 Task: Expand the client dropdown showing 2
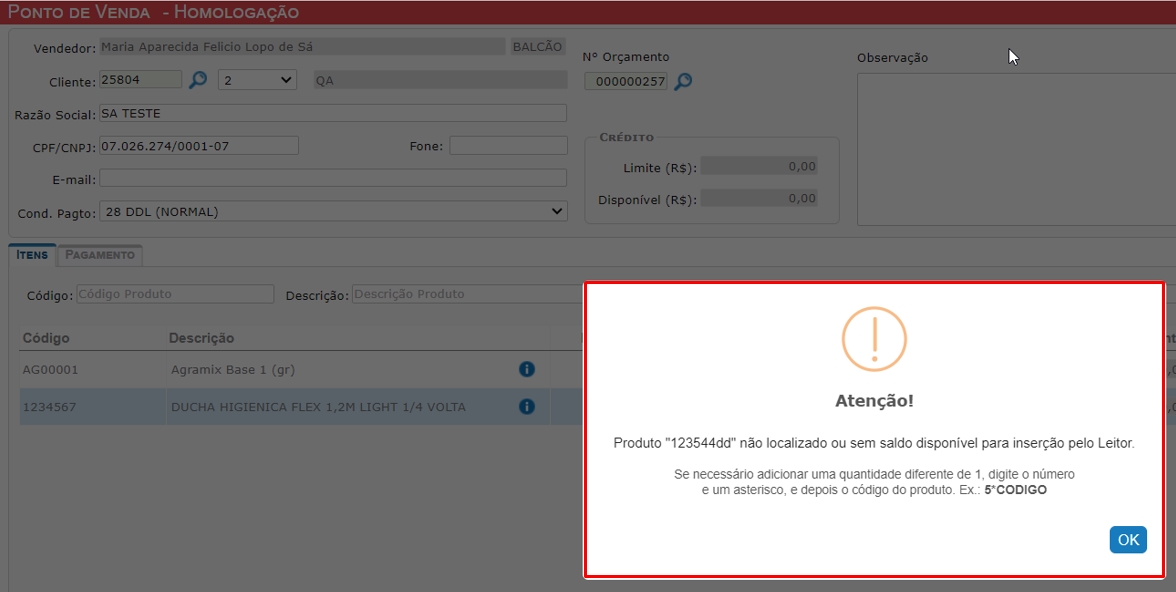[257, 80]
